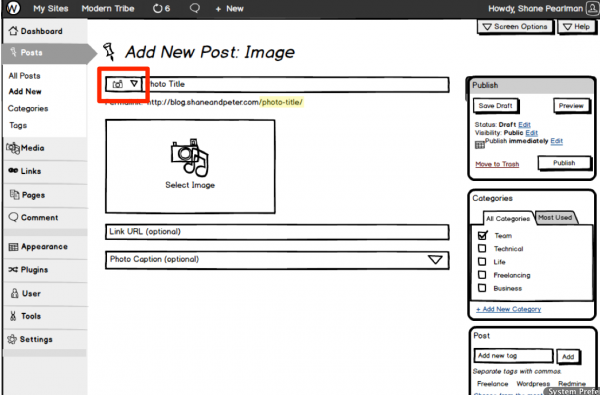Expand Screen Options panel
Screen dimensions: 600x395
tap(515, 26)
